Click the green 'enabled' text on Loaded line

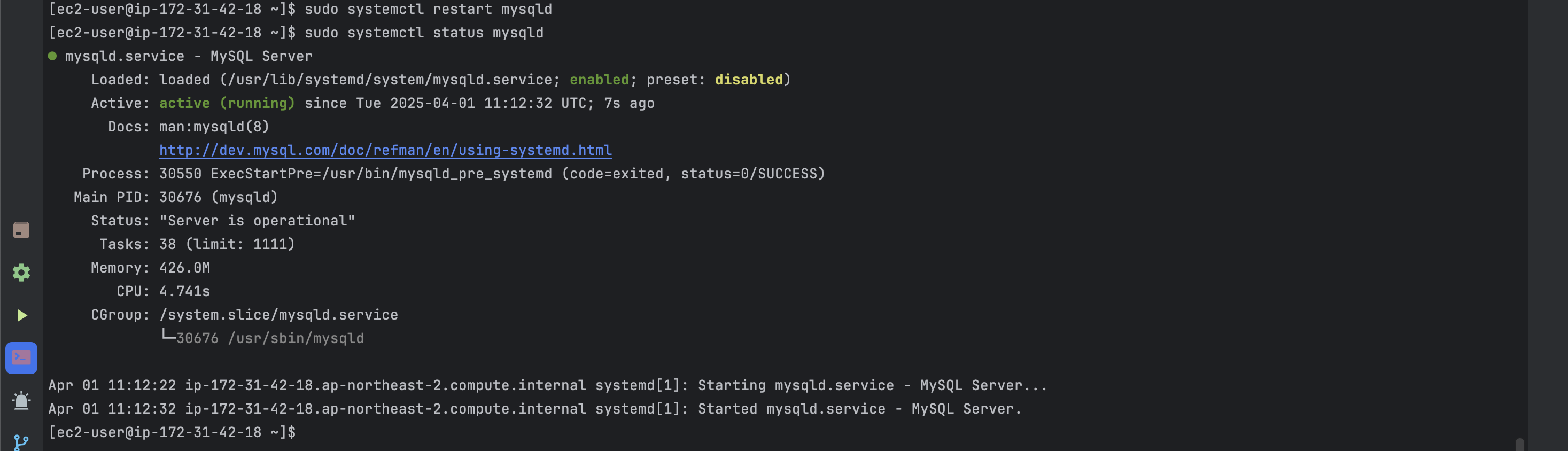[599, 80]
